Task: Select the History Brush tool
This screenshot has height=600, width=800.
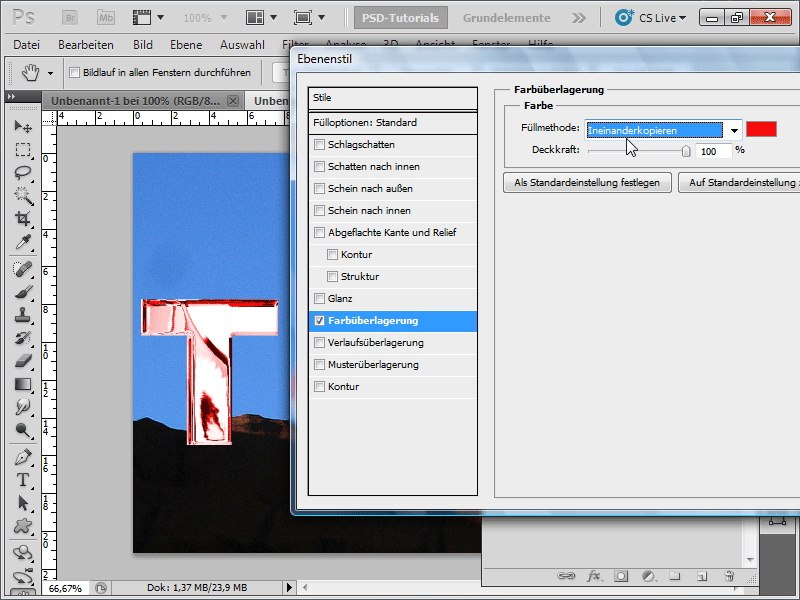Action: pyautogui.click(x=23, y=338)
